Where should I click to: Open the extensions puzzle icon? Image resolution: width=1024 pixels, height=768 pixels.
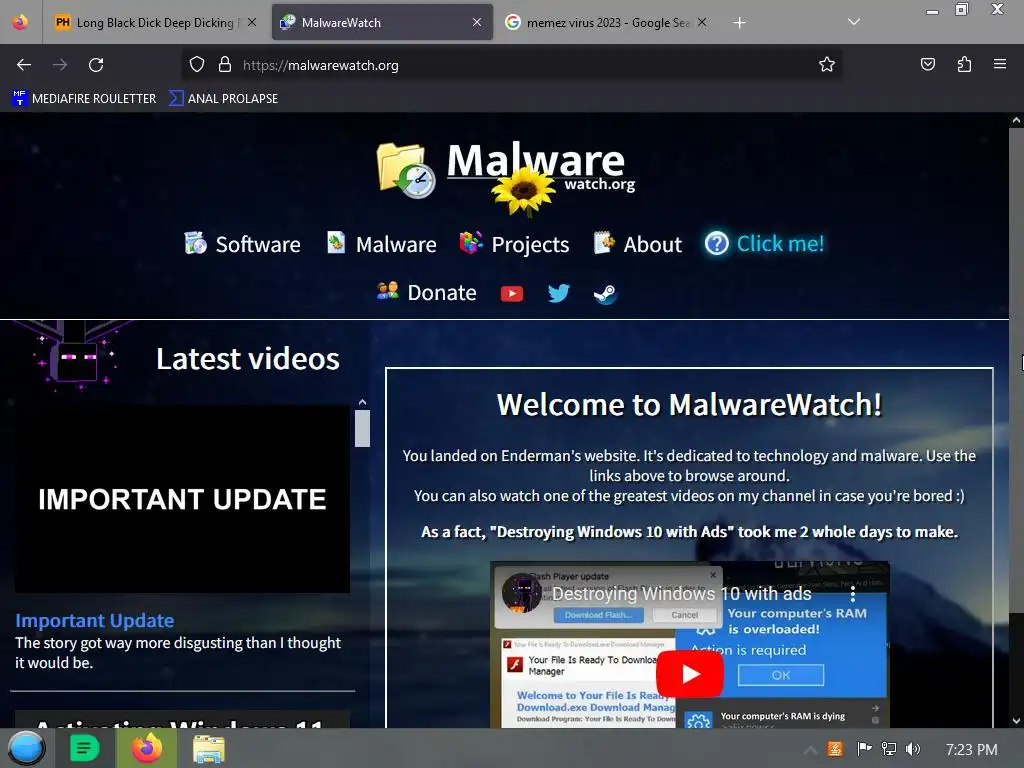coord(964,64)
